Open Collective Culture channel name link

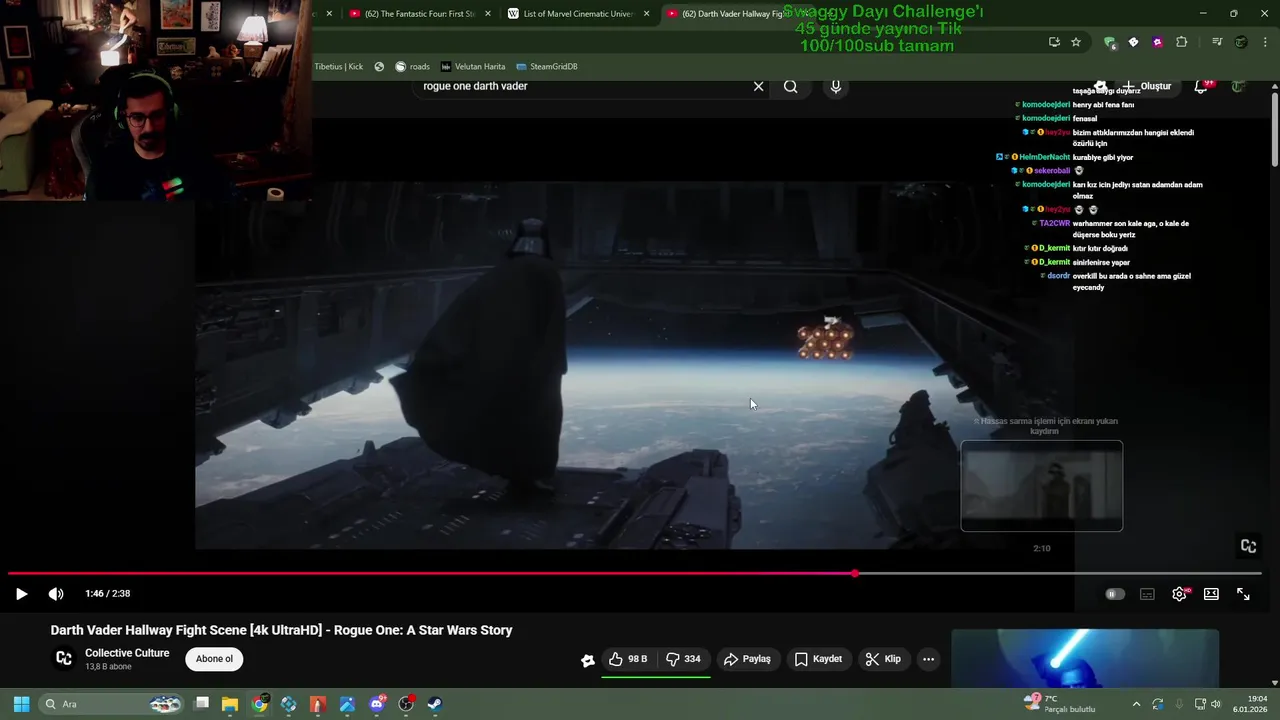127,653
